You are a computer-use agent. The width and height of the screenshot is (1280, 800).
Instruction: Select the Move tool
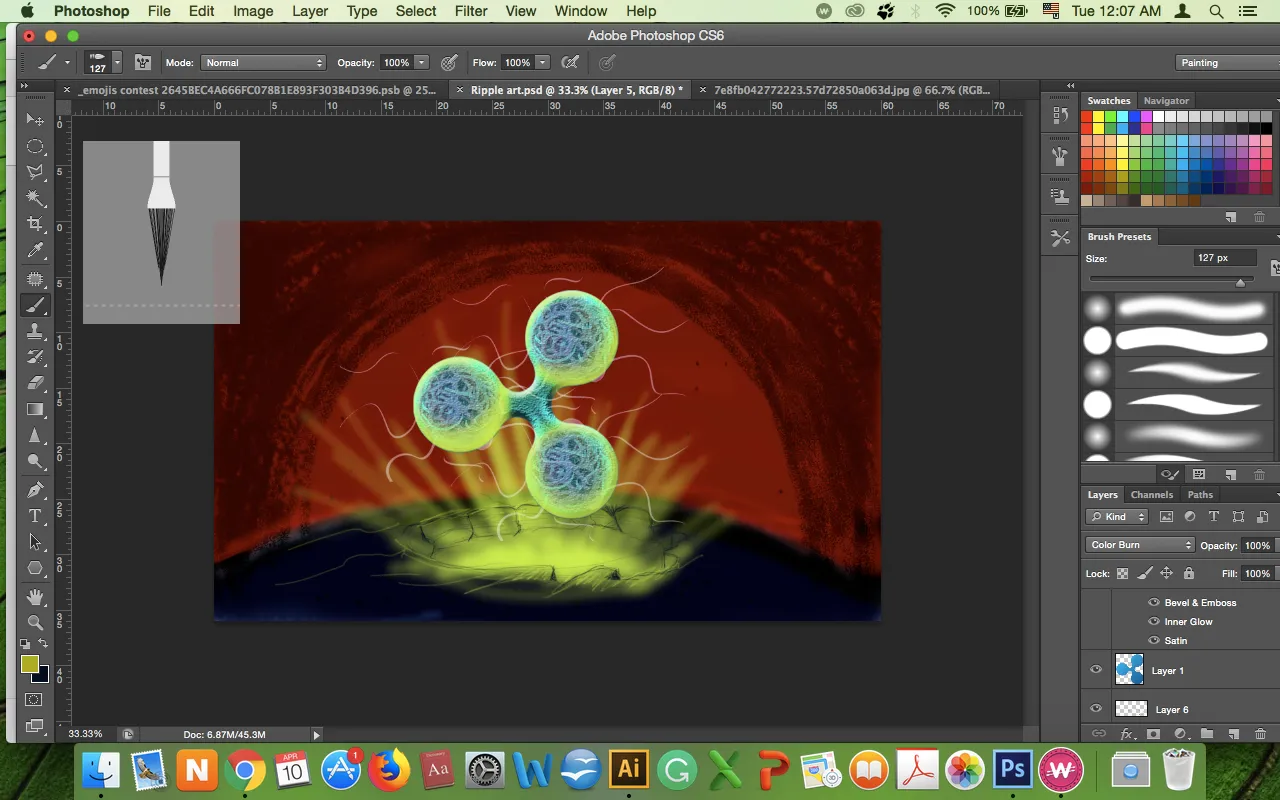point(35,119)
